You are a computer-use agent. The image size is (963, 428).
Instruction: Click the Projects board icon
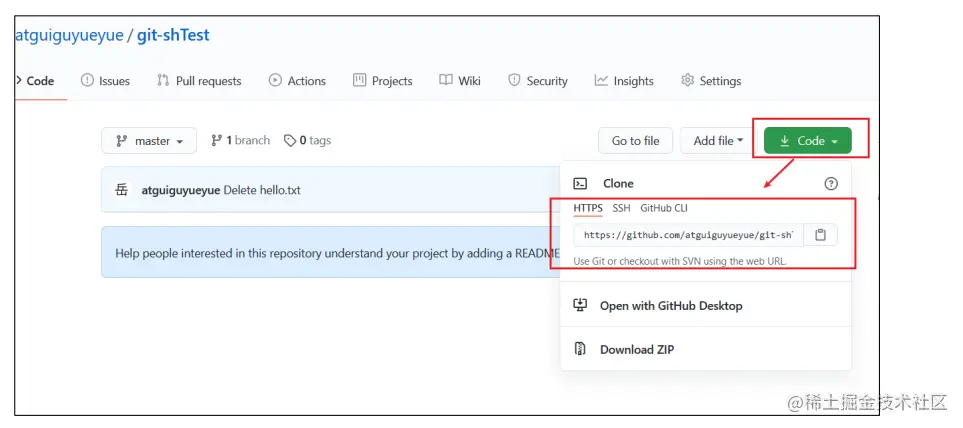(x=359, y=80)
